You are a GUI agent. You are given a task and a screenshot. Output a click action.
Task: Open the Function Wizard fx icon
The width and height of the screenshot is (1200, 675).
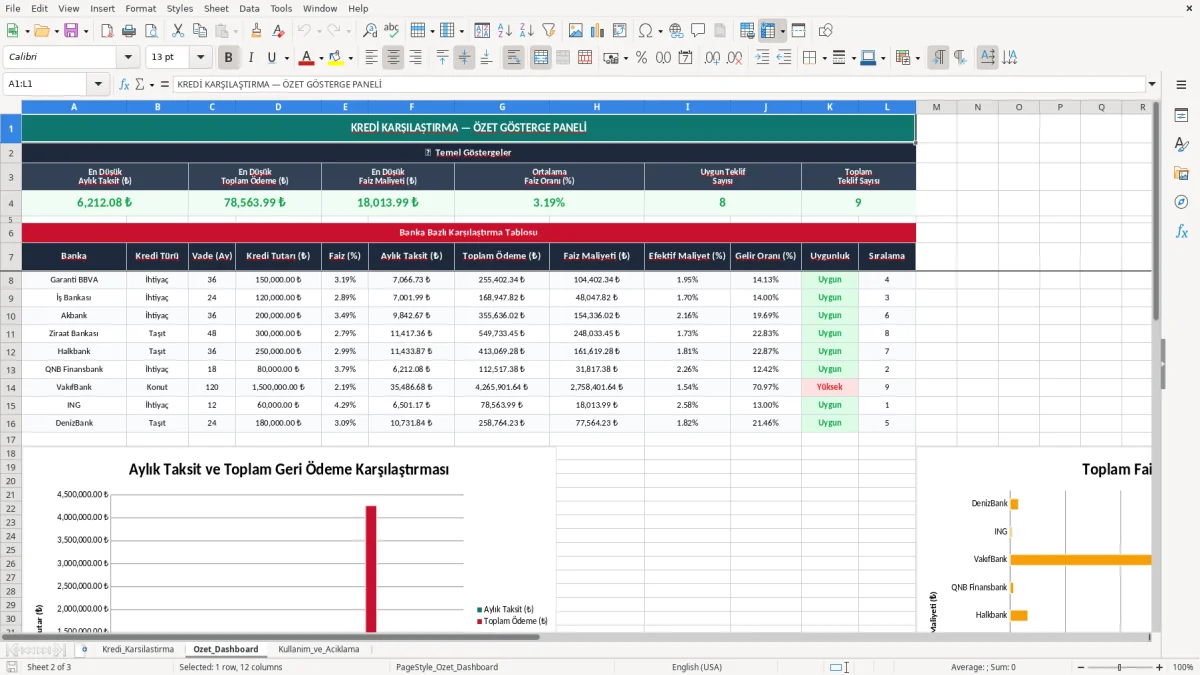125,84
